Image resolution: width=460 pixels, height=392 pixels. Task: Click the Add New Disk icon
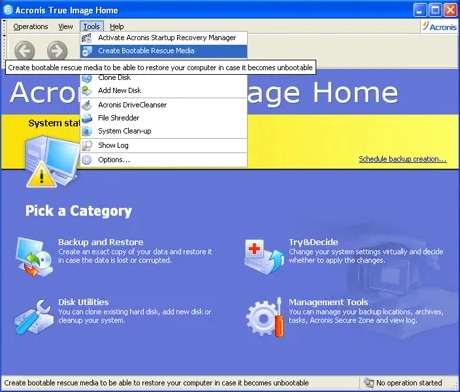(x=87, y=90)
